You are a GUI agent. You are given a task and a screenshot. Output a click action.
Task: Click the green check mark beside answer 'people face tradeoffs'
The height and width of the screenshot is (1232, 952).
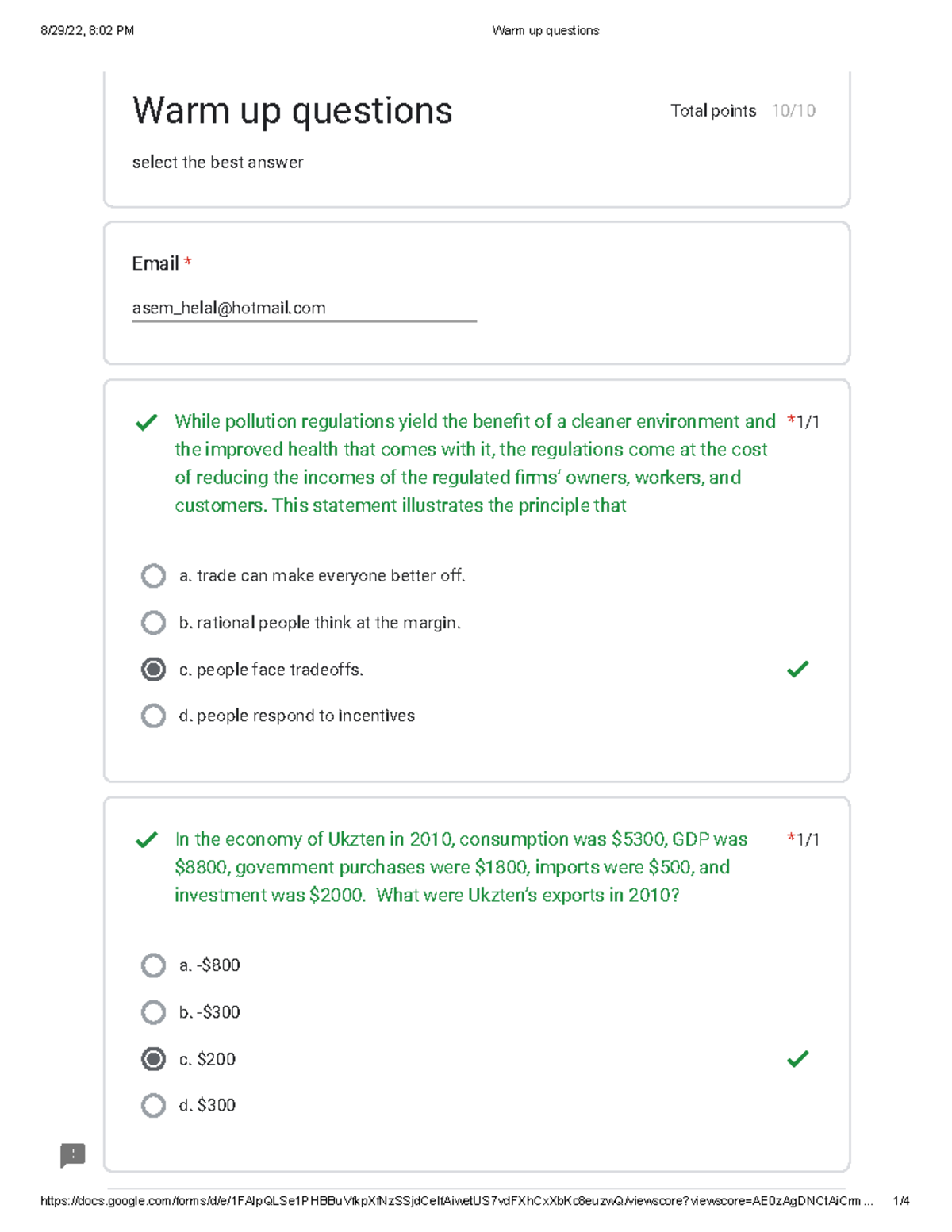pyautogui.click(x=797, y=670)
